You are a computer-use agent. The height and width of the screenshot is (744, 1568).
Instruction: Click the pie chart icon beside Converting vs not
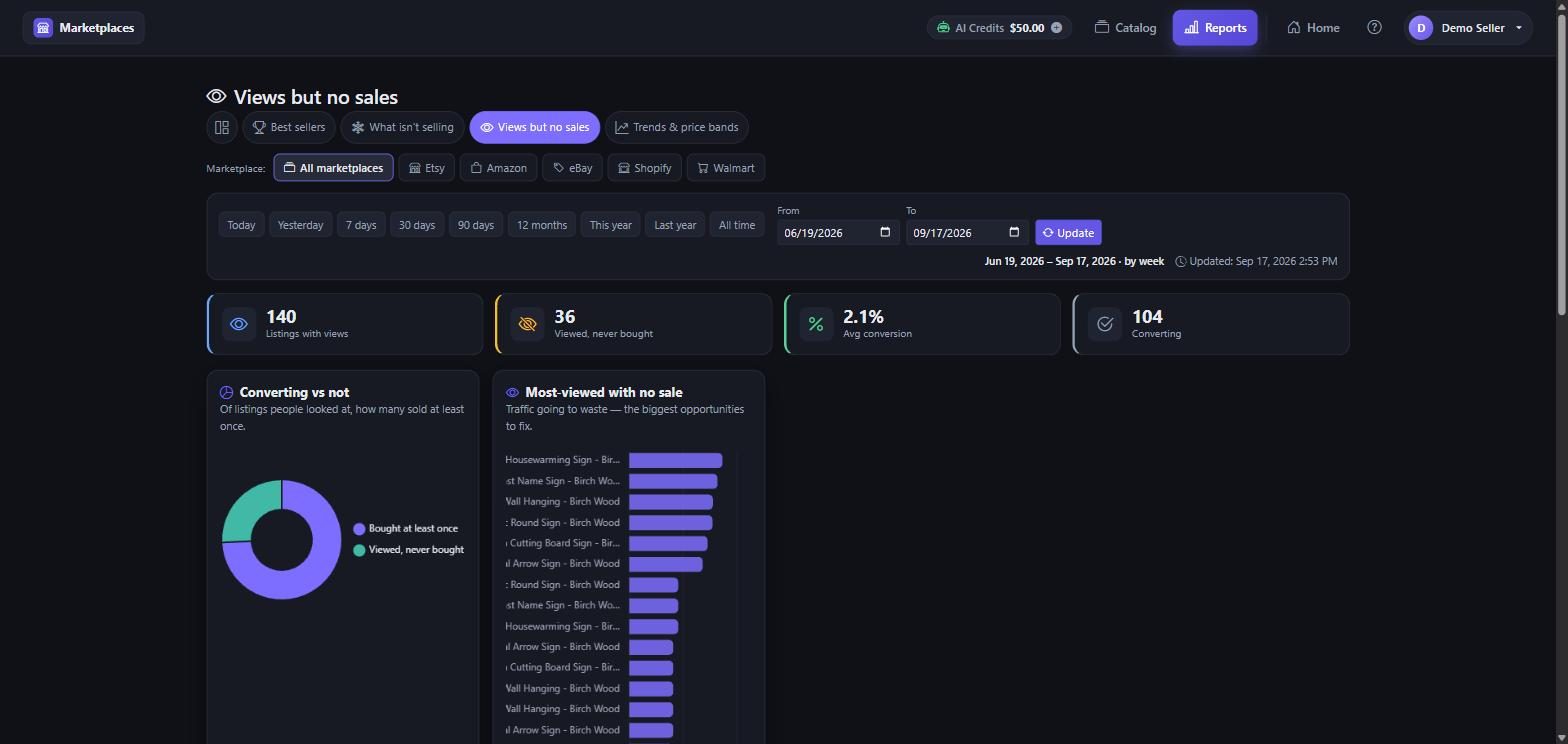[x=226, y=393]
